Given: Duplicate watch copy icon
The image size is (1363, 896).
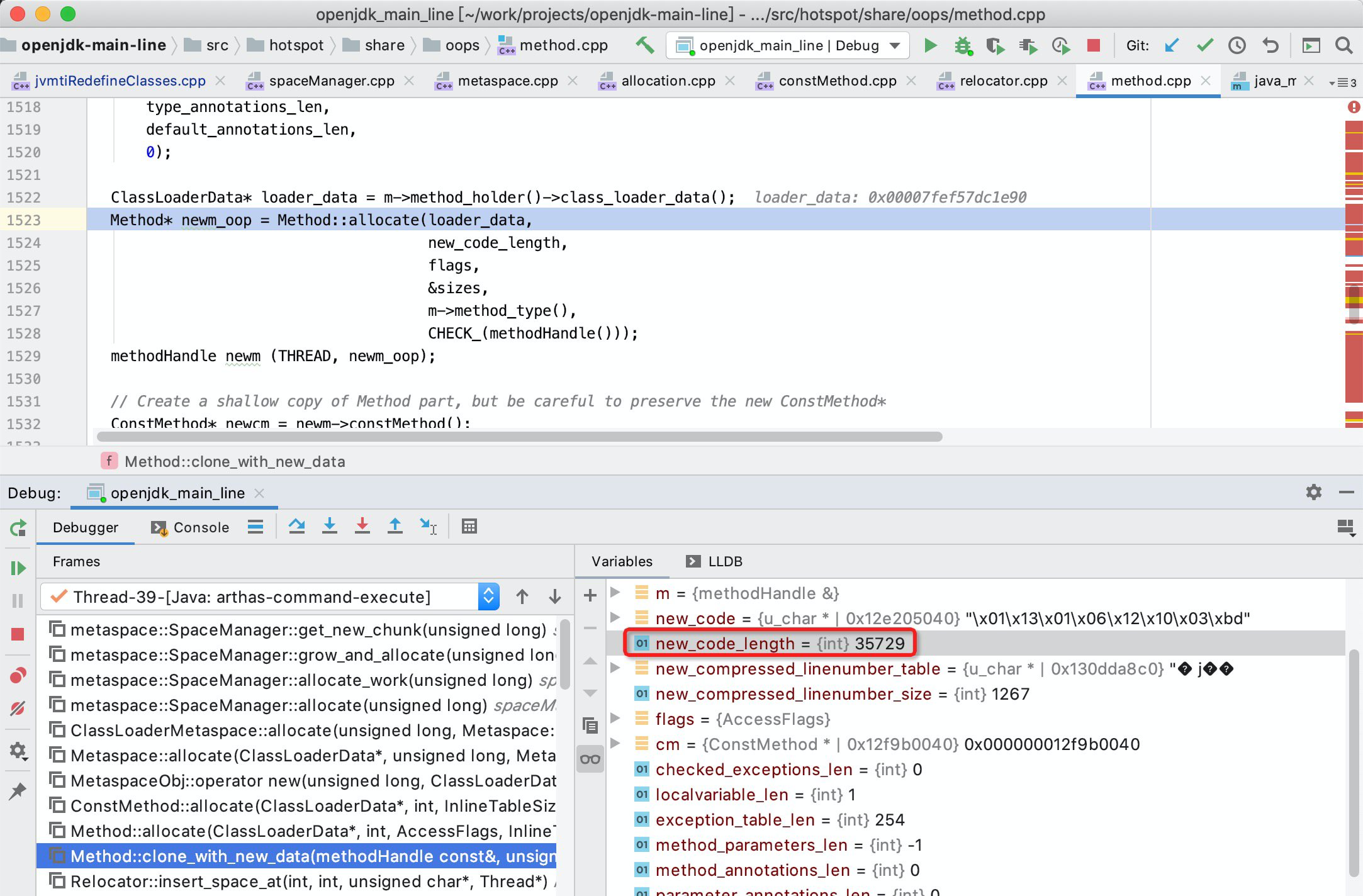Looking at the screenshot, I should pos(590,725).
